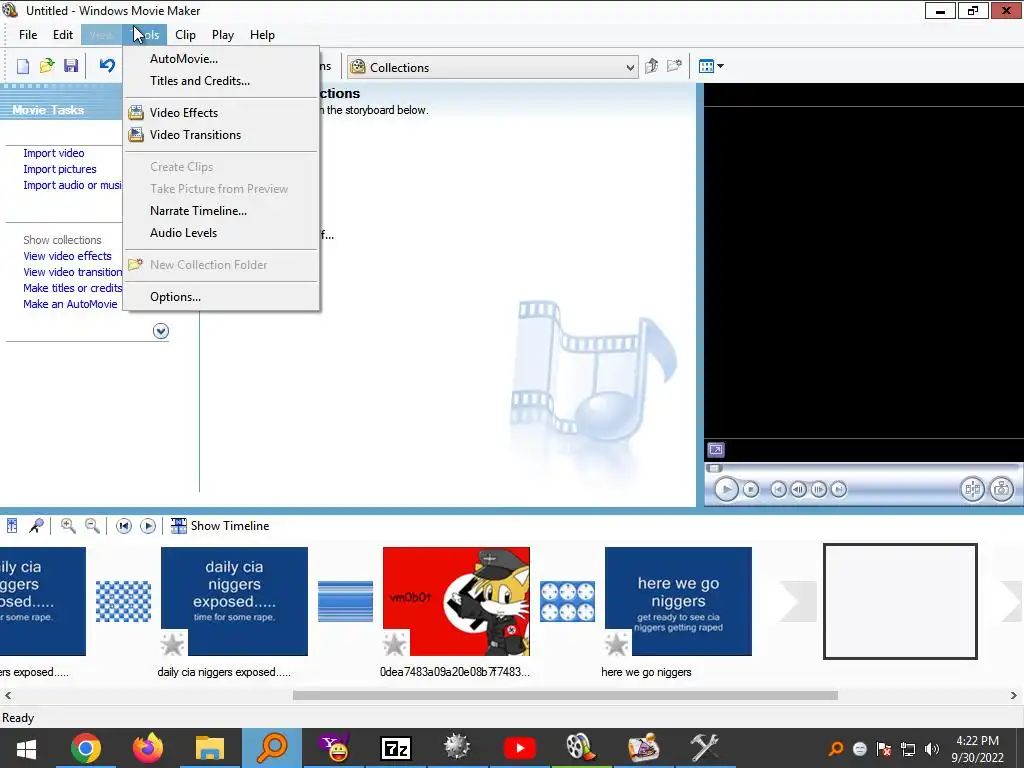Click the New Project toolbar icon
Screen dimensions: 1024x768
click(23, 66)
